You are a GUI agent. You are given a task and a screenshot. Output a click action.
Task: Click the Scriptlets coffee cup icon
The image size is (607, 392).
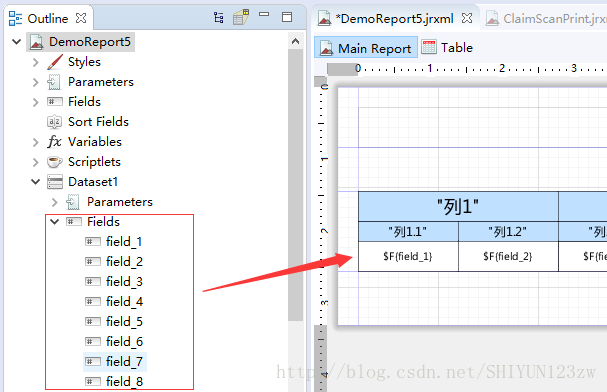coord(54,162)
